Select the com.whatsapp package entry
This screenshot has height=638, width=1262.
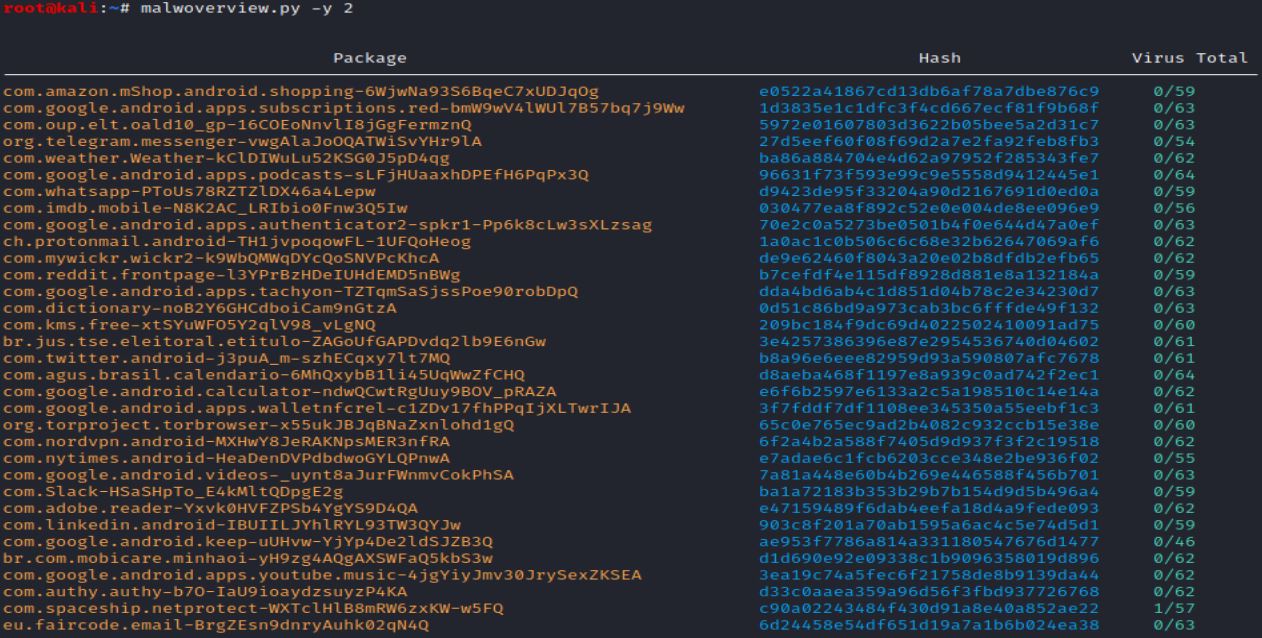[x=189, y=191]
